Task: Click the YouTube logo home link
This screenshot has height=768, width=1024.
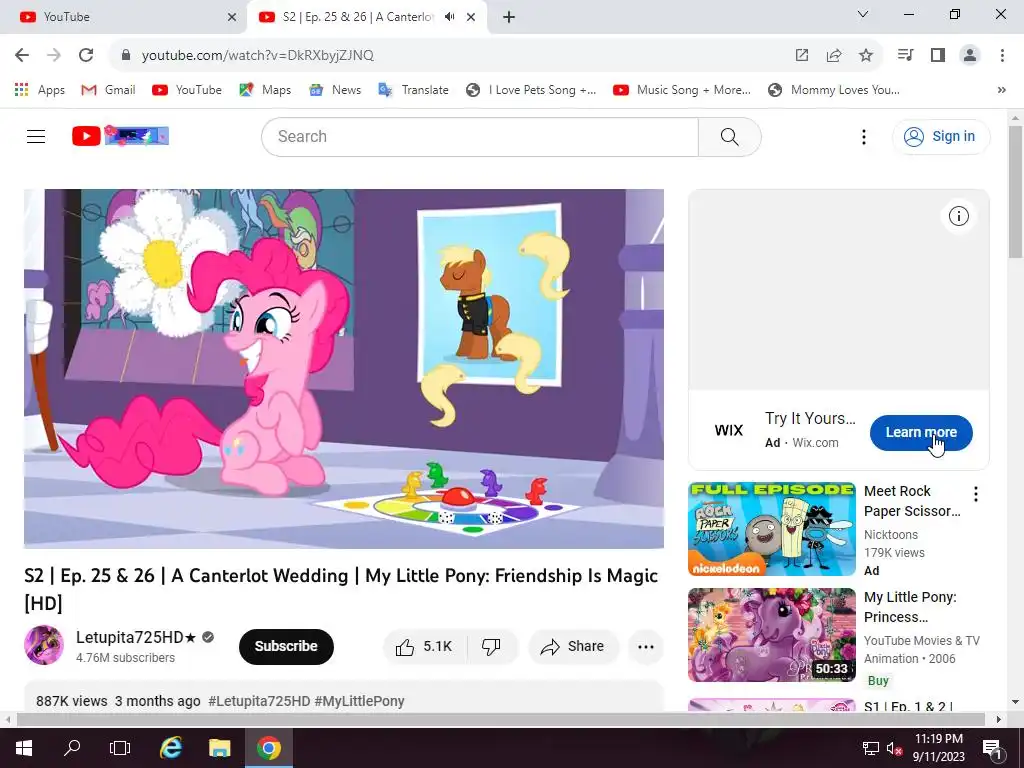Action: point(120,136)
